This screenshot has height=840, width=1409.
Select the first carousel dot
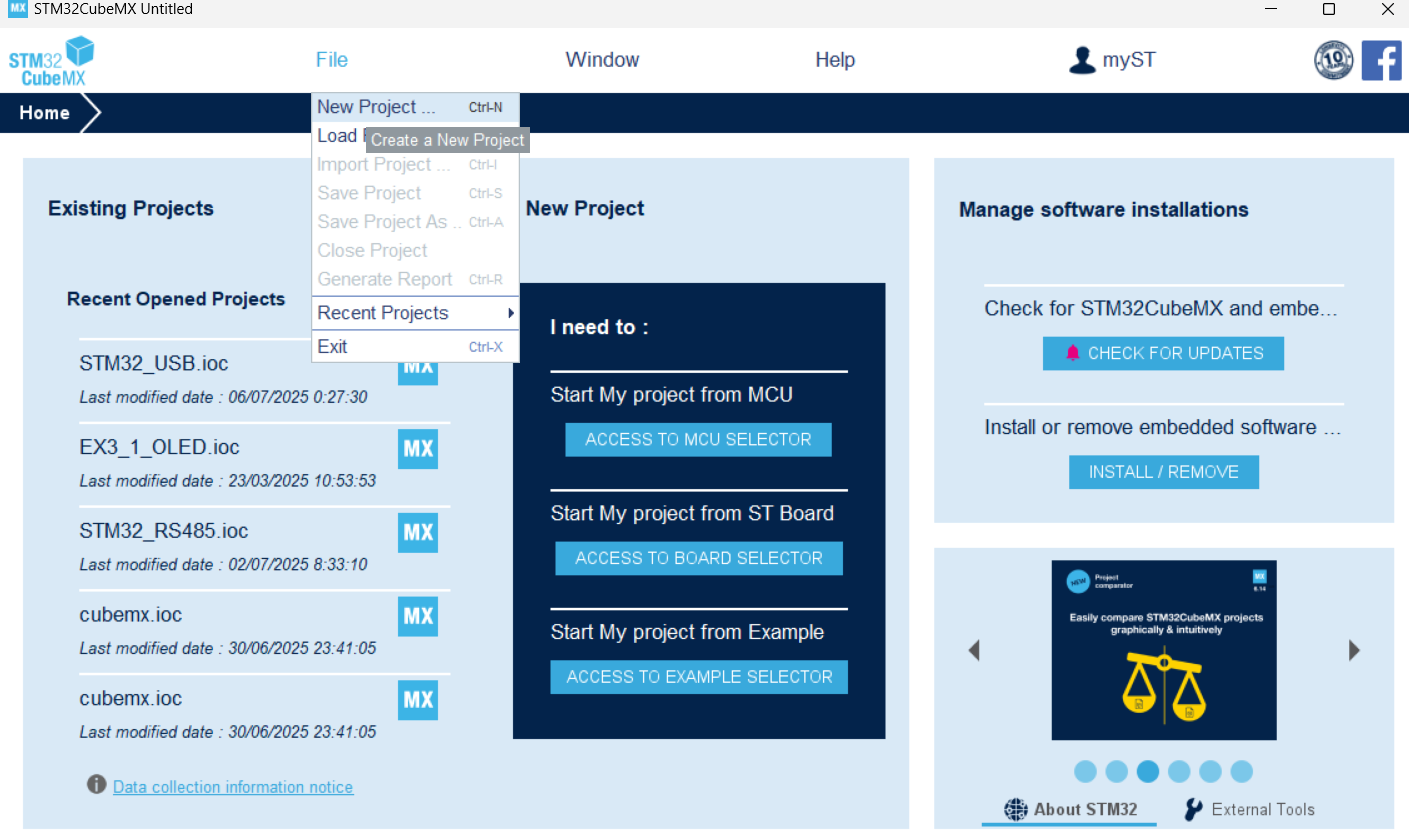pos(1085,771)
